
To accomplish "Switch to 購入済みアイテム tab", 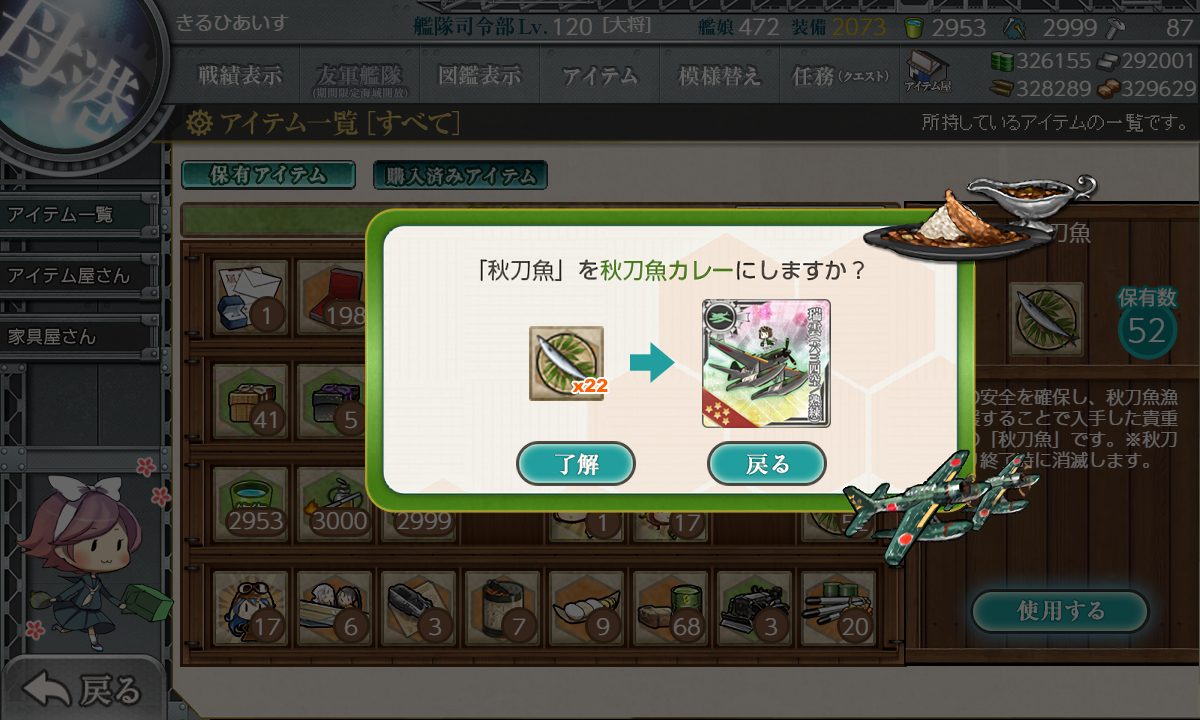I will pyautogui.click(x=460, y=175).
